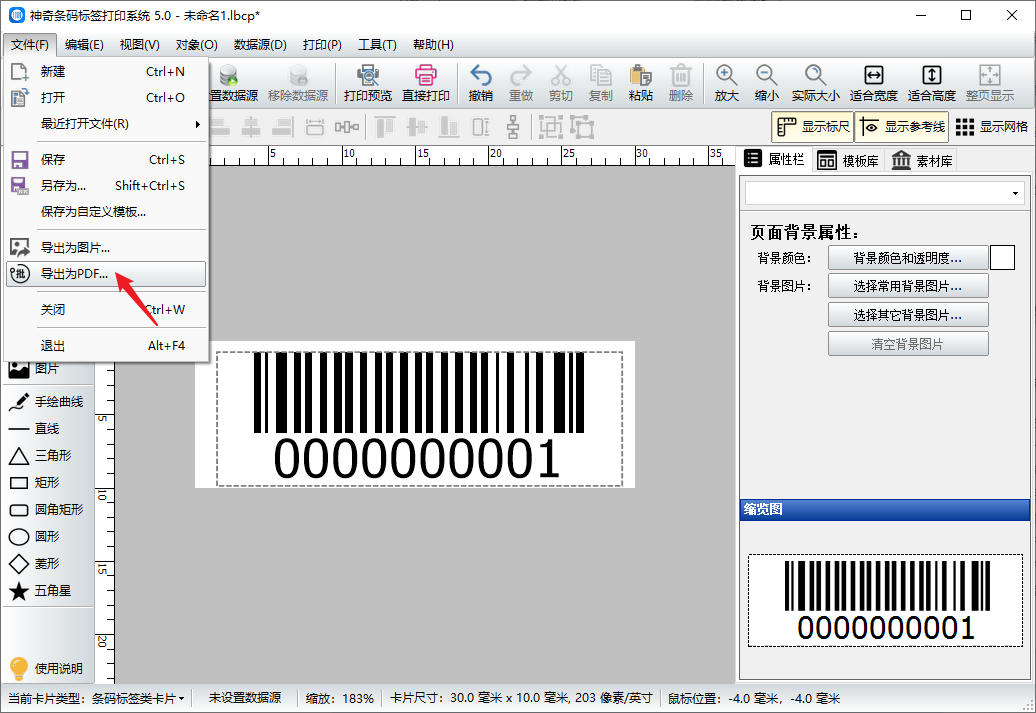Fit the label to height (适合高度)

932,83
